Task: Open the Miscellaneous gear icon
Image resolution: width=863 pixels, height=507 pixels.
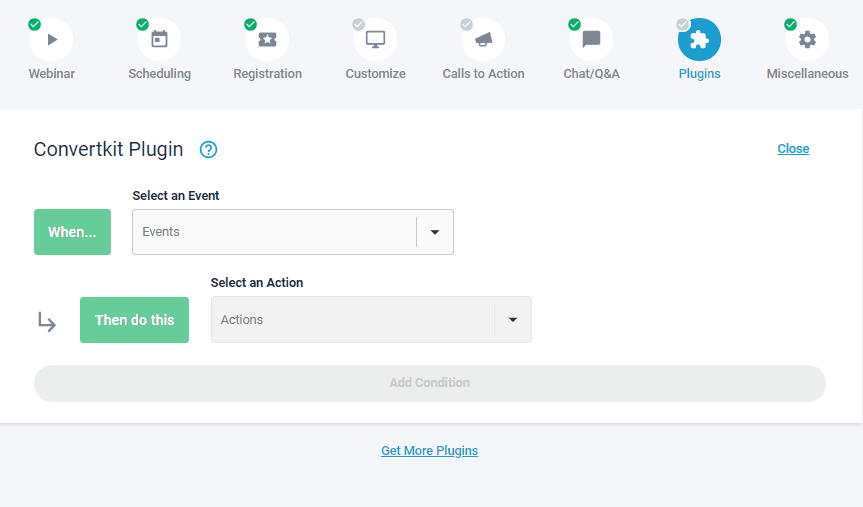Action: click(807, 40)
